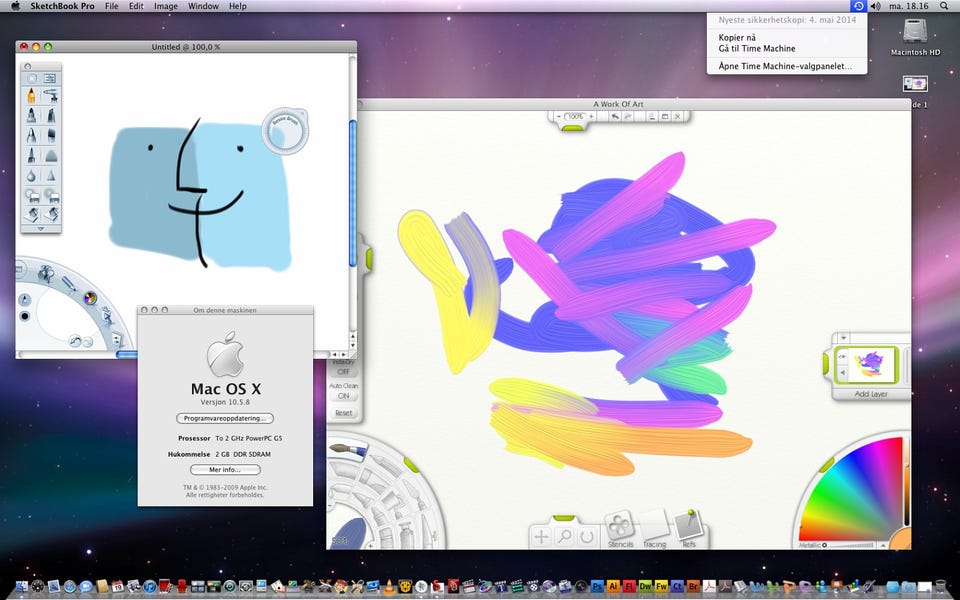Click the volume icon in menu bar

click(x=876, y=6)
